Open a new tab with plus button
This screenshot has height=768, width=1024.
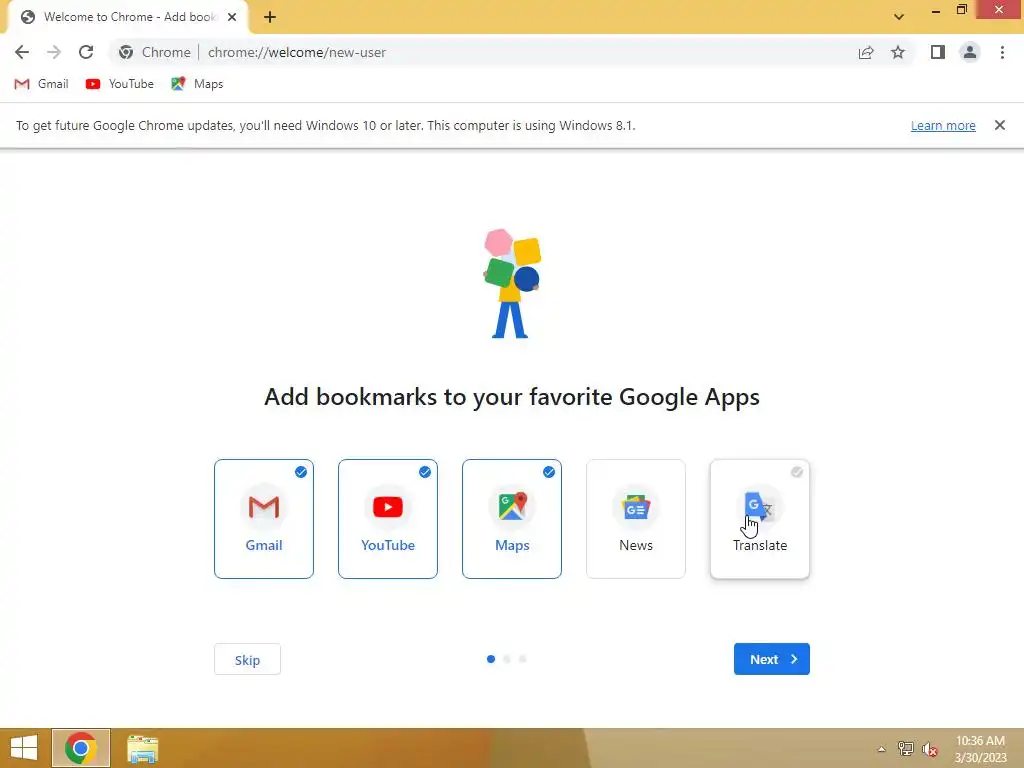pyautogui.click(x=270, y=17)
